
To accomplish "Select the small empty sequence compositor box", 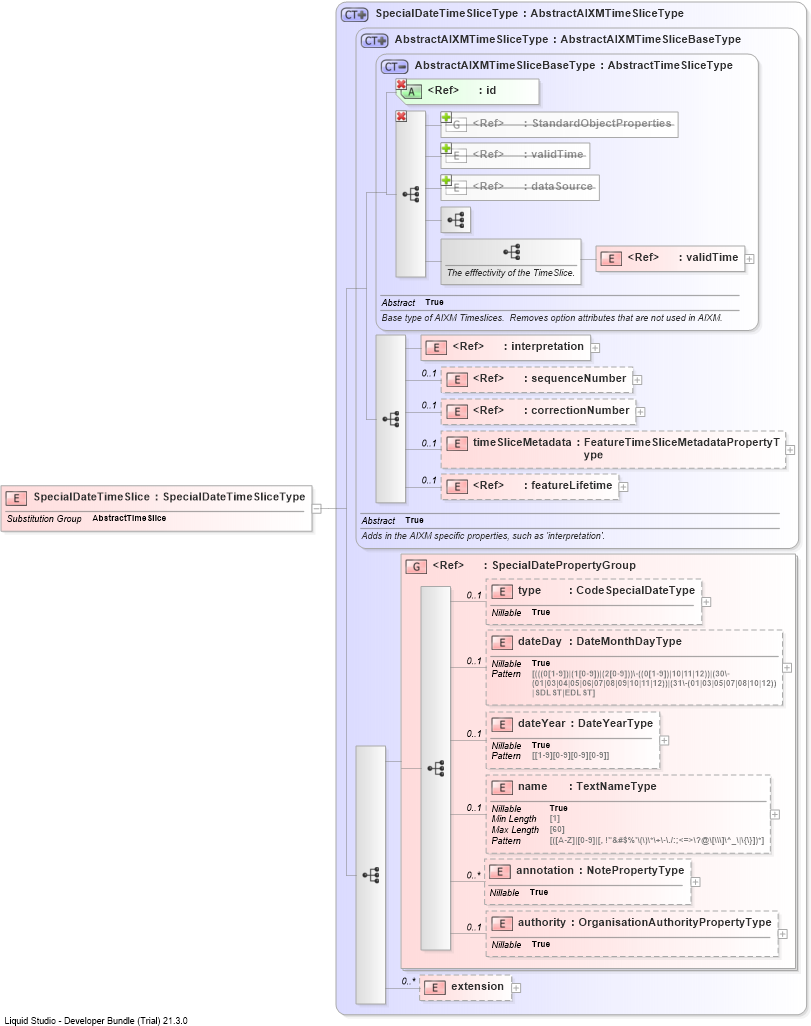I will [x=456, y=220].
